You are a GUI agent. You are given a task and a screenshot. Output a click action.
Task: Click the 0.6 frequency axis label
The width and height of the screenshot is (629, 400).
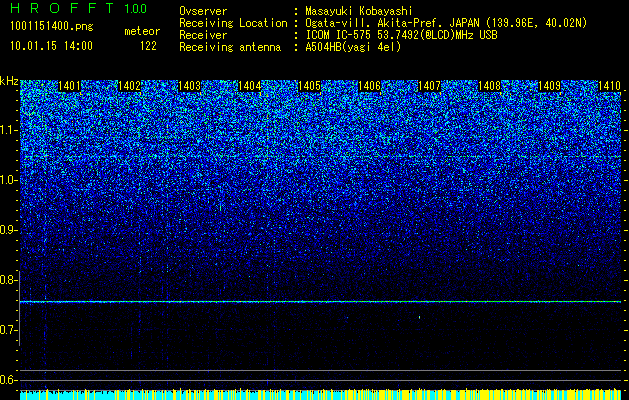coord(8,380)
